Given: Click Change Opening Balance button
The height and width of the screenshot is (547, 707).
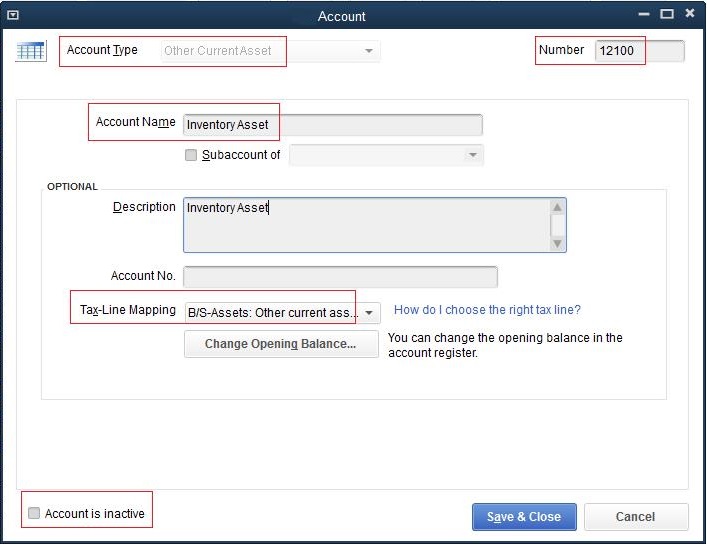Looking at the screenshot, I should pyautogui.click(x=281, y=344).
